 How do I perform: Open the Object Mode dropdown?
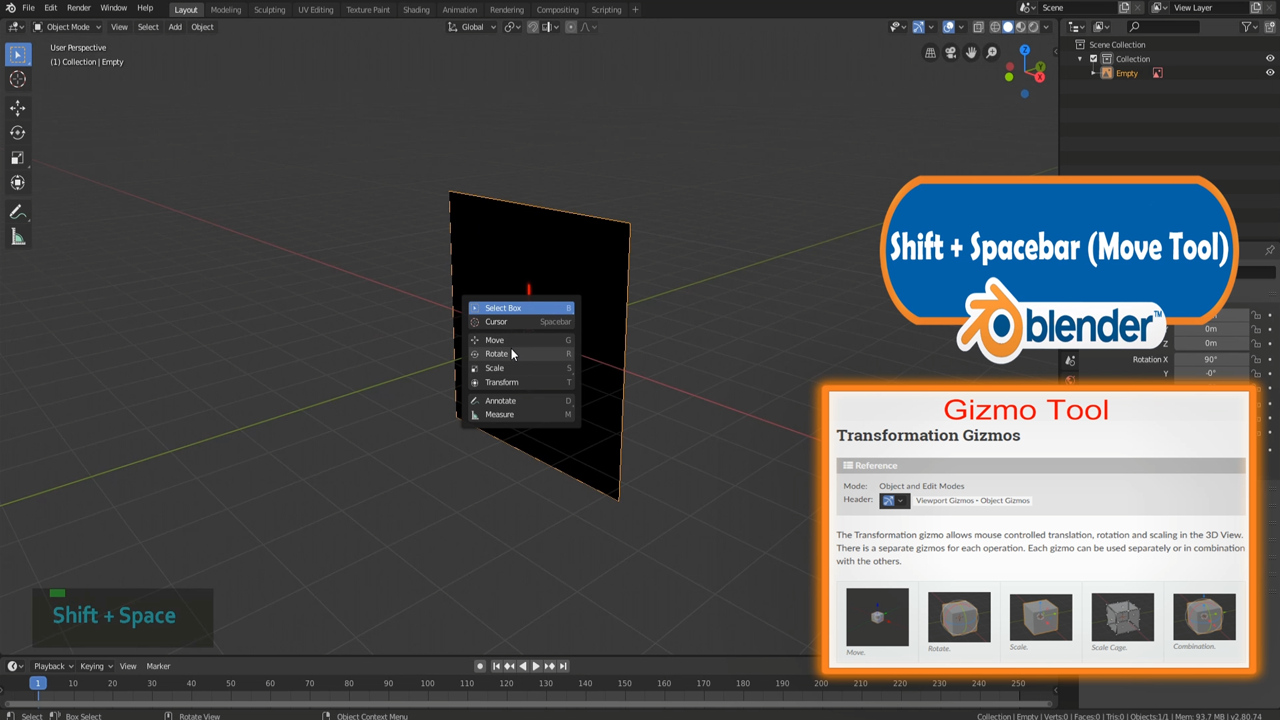[x=66, y=27]
